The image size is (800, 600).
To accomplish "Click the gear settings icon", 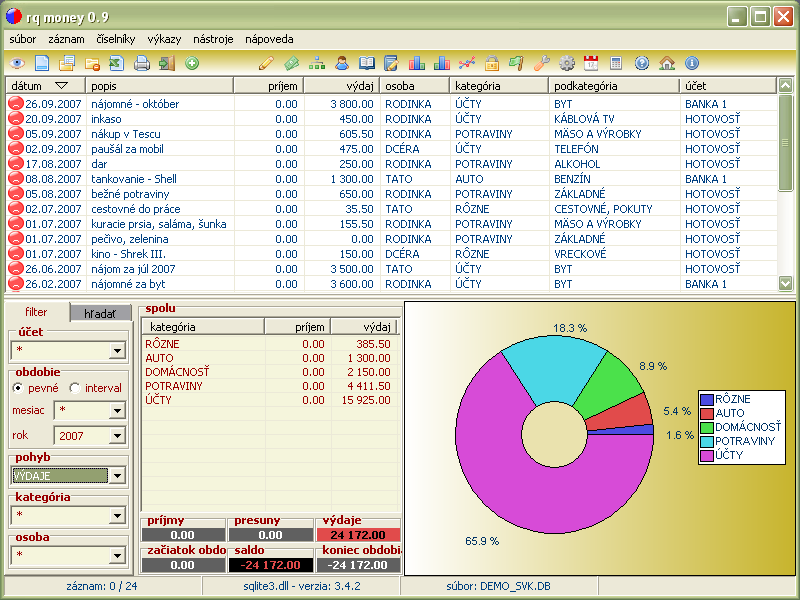I will (x=567, y=63).
